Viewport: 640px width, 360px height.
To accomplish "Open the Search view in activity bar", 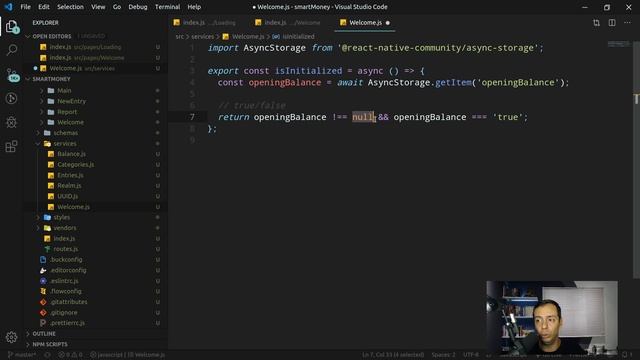I will click(x=11, y=51).
